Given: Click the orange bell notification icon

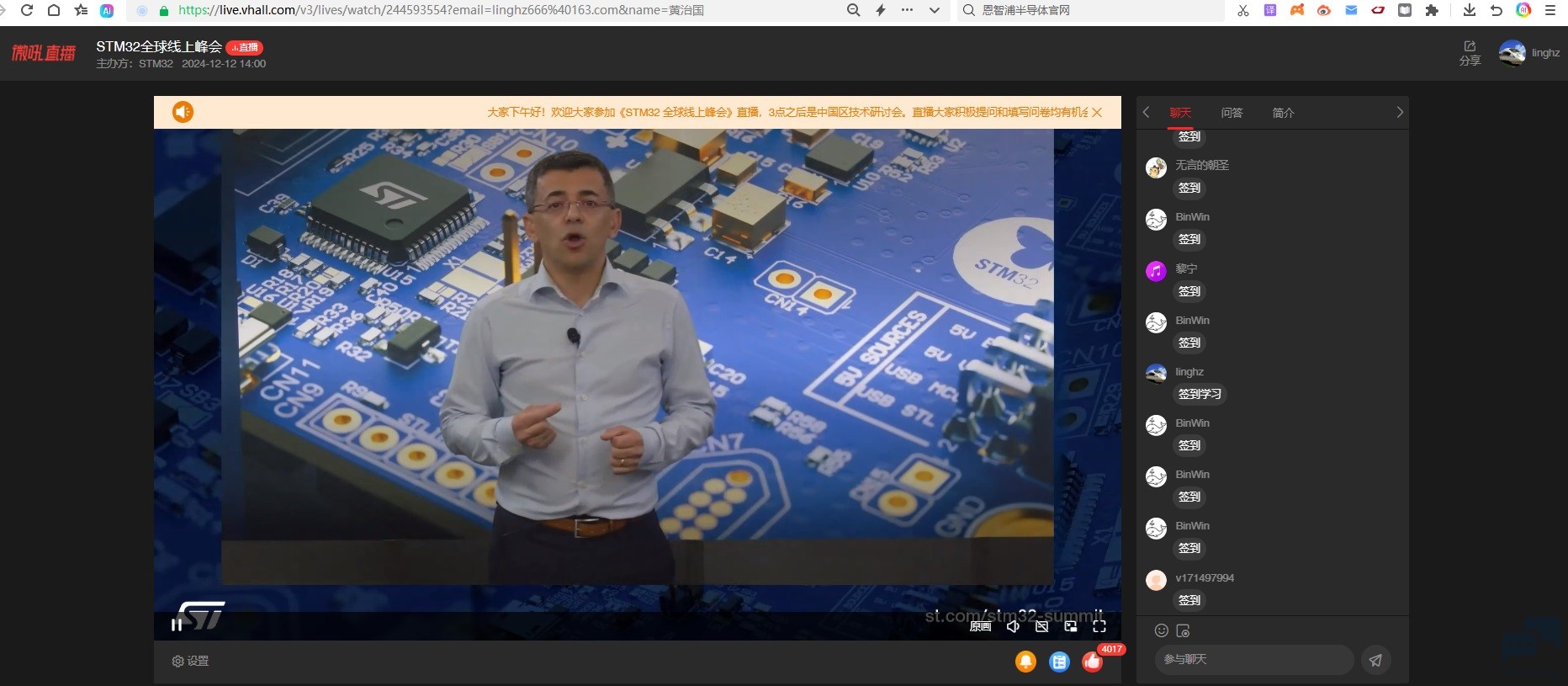Looking at the screenshot, I should 1025,662.
